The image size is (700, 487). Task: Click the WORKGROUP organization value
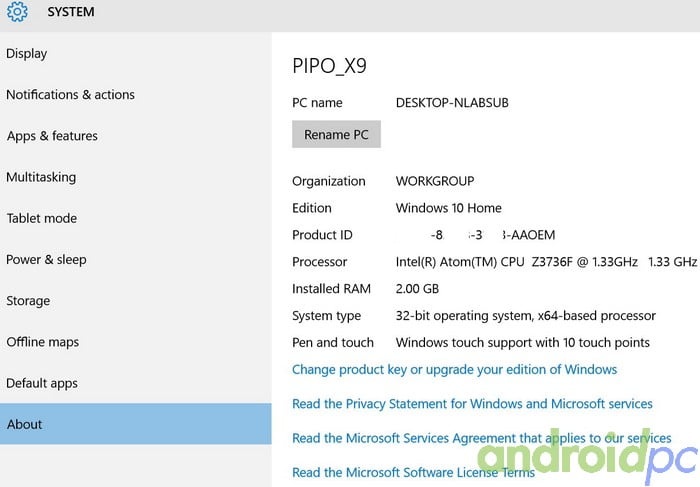click(x=435, y=181)
